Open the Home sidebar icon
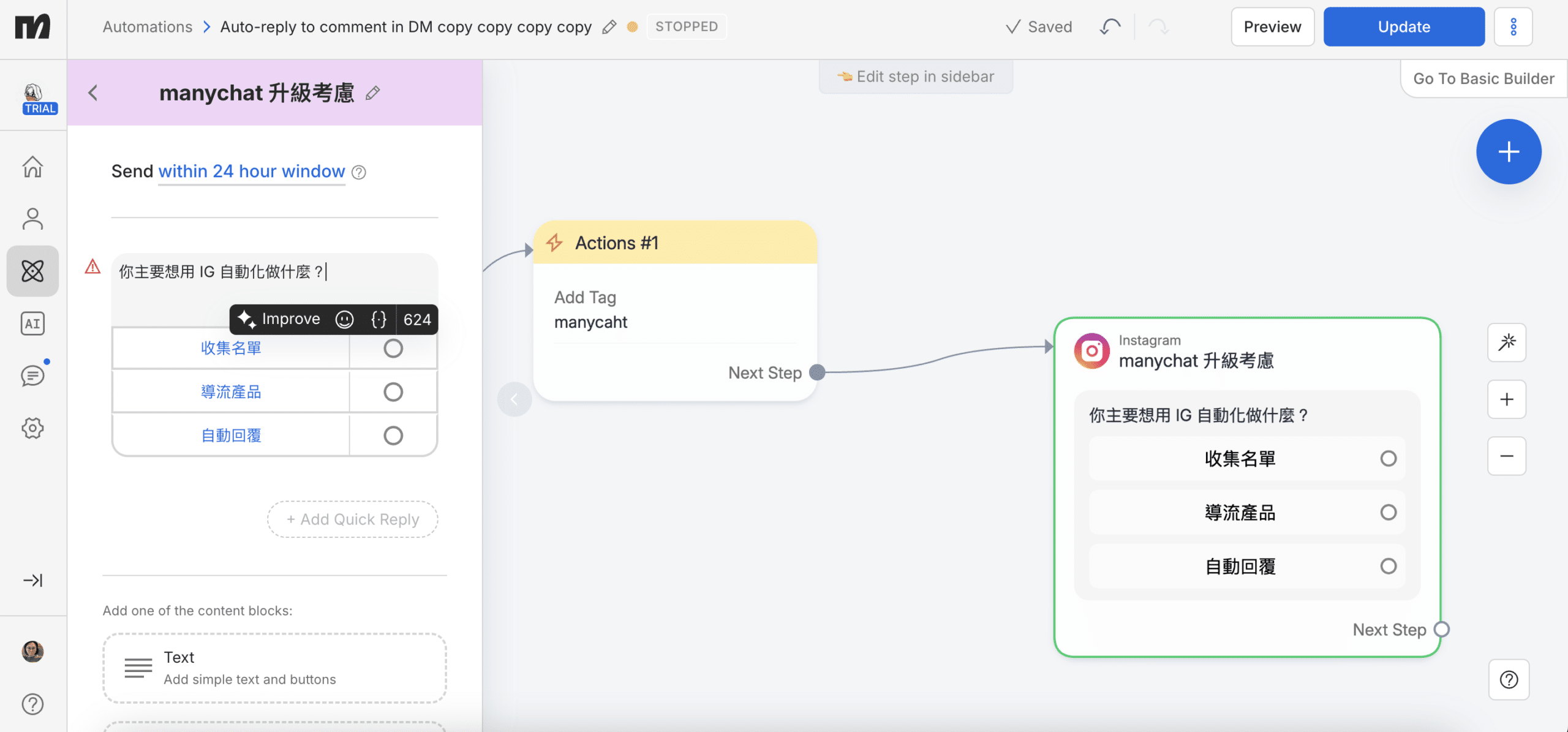1568x732 pixels. coord(32,167)
